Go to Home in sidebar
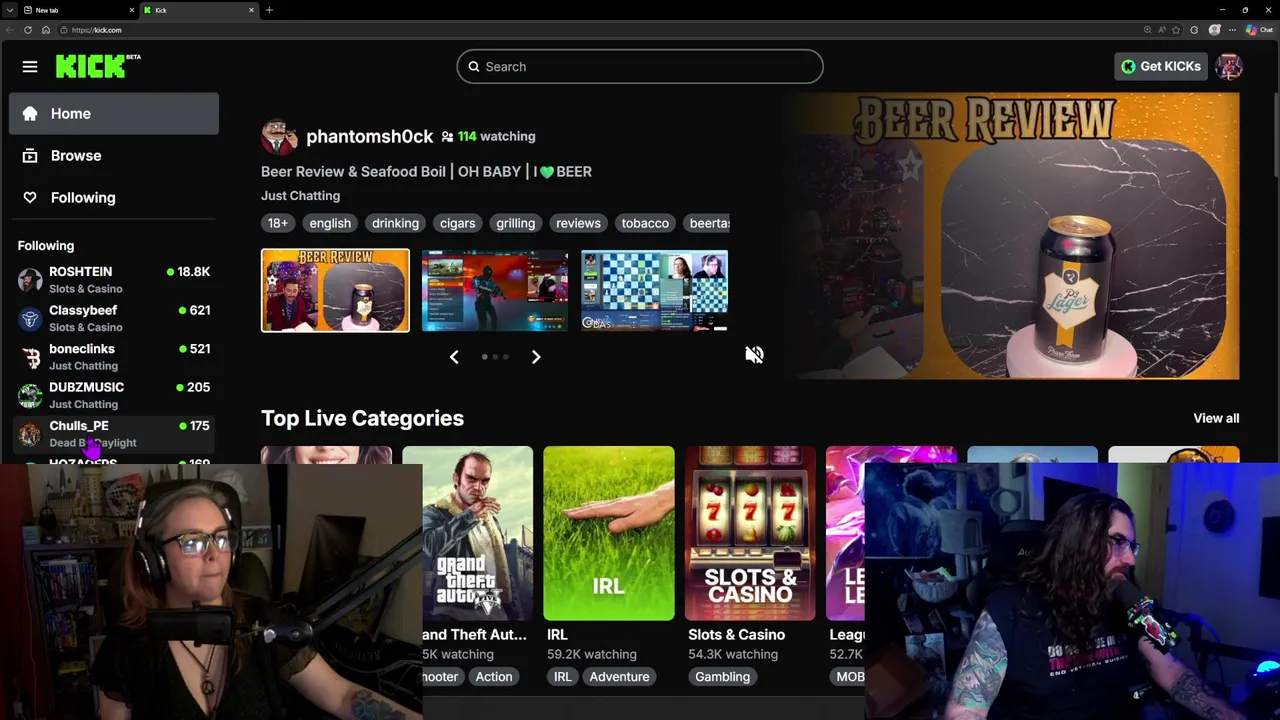The image size is (1280, 720). tap(114, 113)
